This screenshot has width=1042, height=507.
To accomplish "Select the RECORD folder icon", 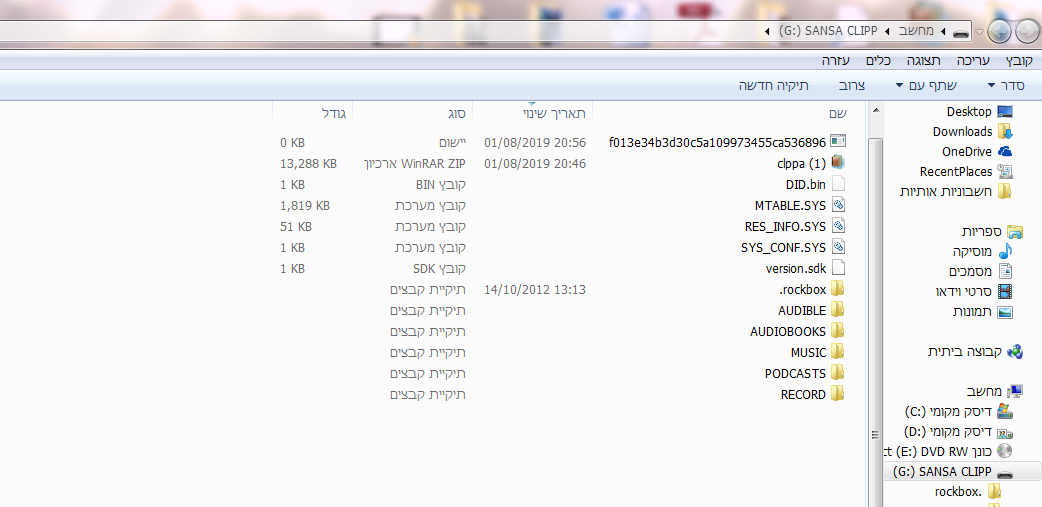I will click(x=838, y=394).
